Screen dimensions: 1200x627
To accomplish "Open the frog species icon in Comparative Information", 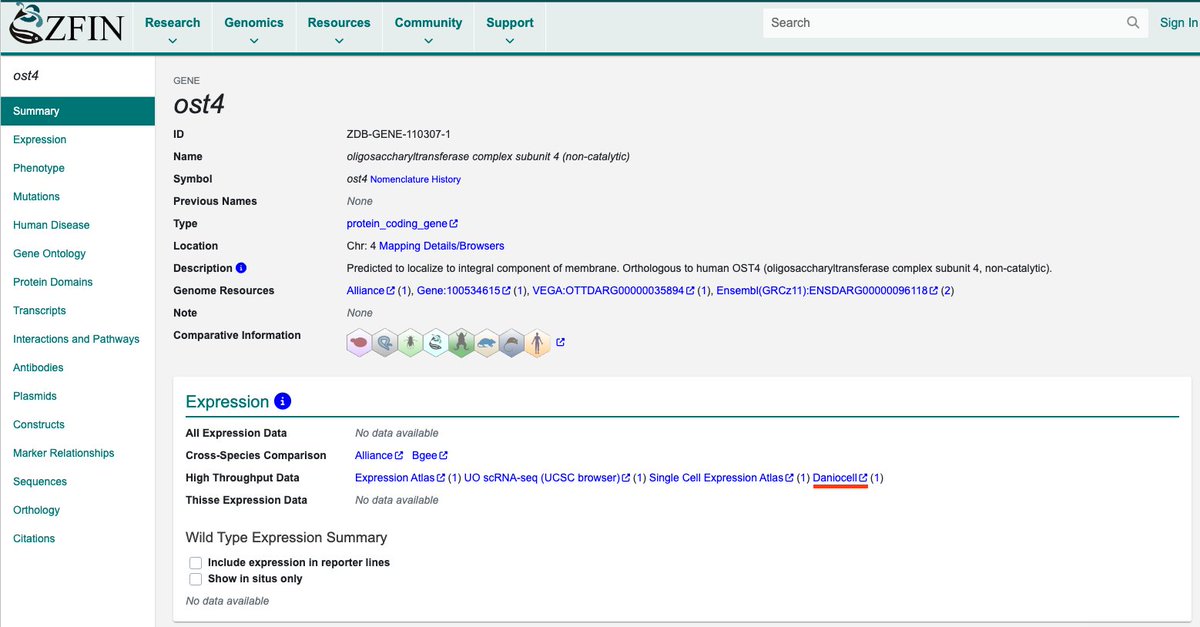I will [460, 342].
